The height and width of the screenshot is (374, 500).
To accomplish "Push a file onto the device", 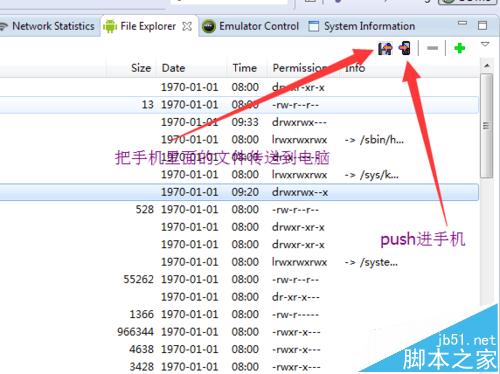I will (x=405, y=48).
